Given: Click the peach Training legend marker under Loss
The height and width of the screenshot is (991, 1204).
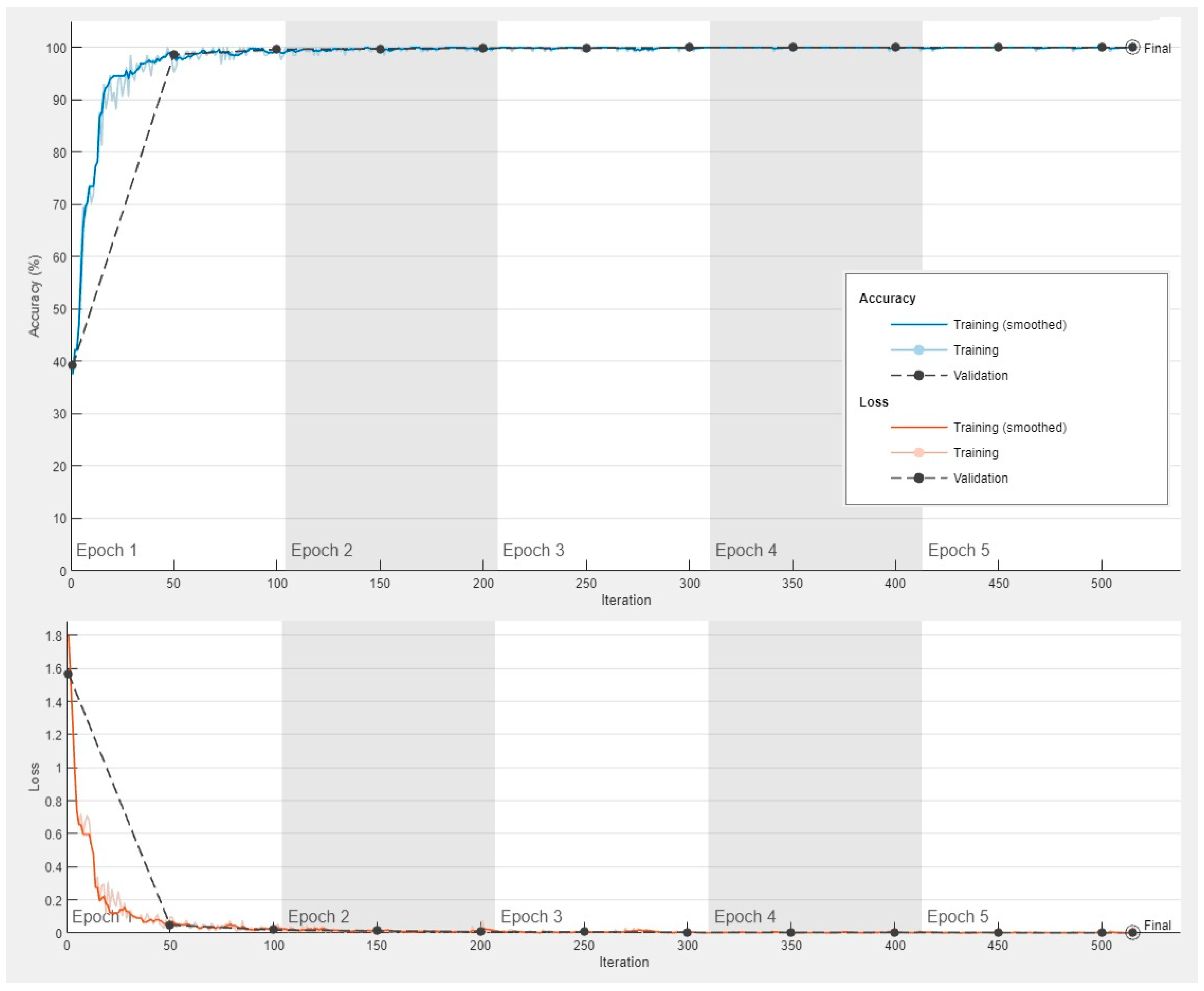Looking at the screenshot, I should click(918, 453).
